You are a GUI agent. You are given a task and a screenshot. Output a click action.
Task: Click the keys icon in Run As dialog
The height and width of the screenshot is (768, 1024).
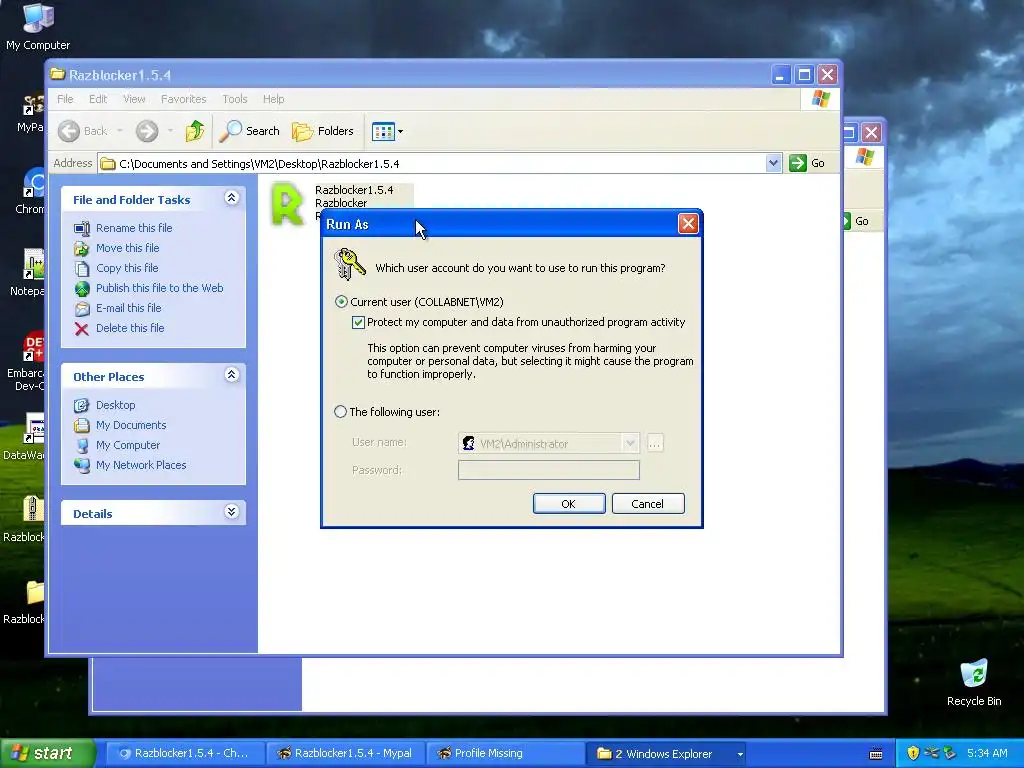349,264
